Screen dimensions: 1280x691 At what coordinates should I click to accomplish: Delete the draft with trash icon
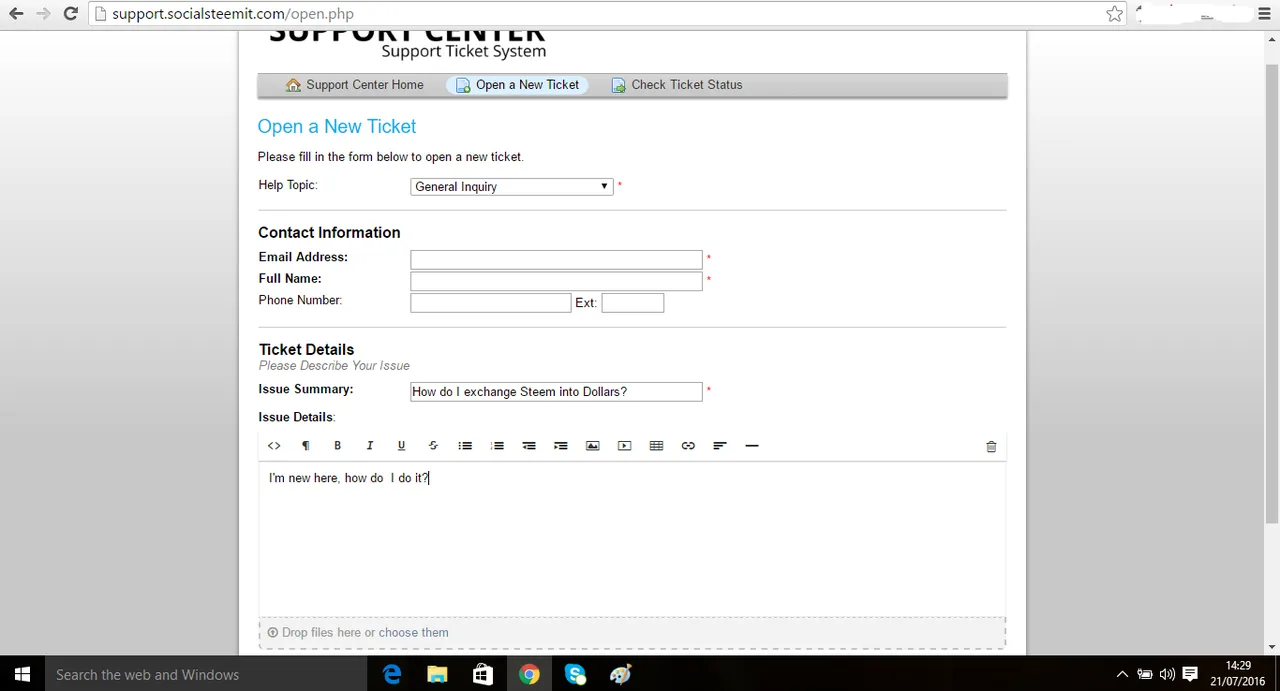coord(991,447)
